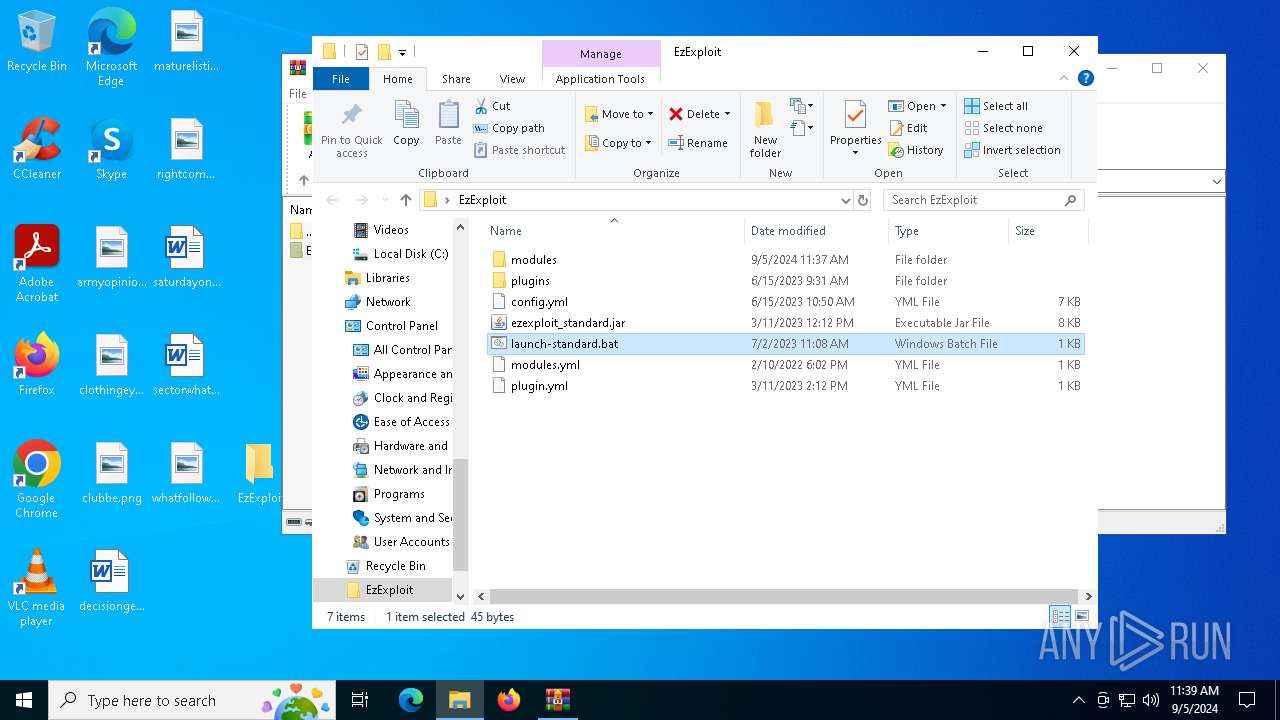Select Recycle Bin in navigation pane
The width and height of the screenshot is (1280, 720).
coord(395,566)
